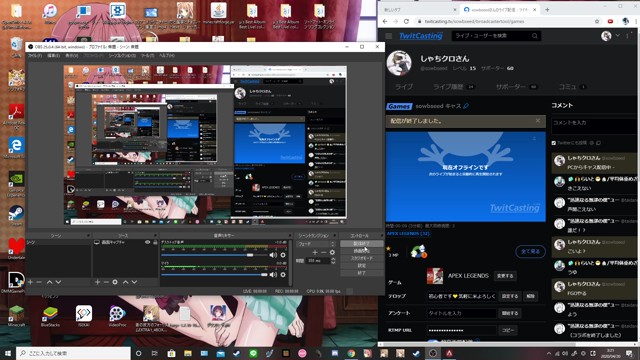Open TwitCasting hamburger menu

(x=389, y=36)
